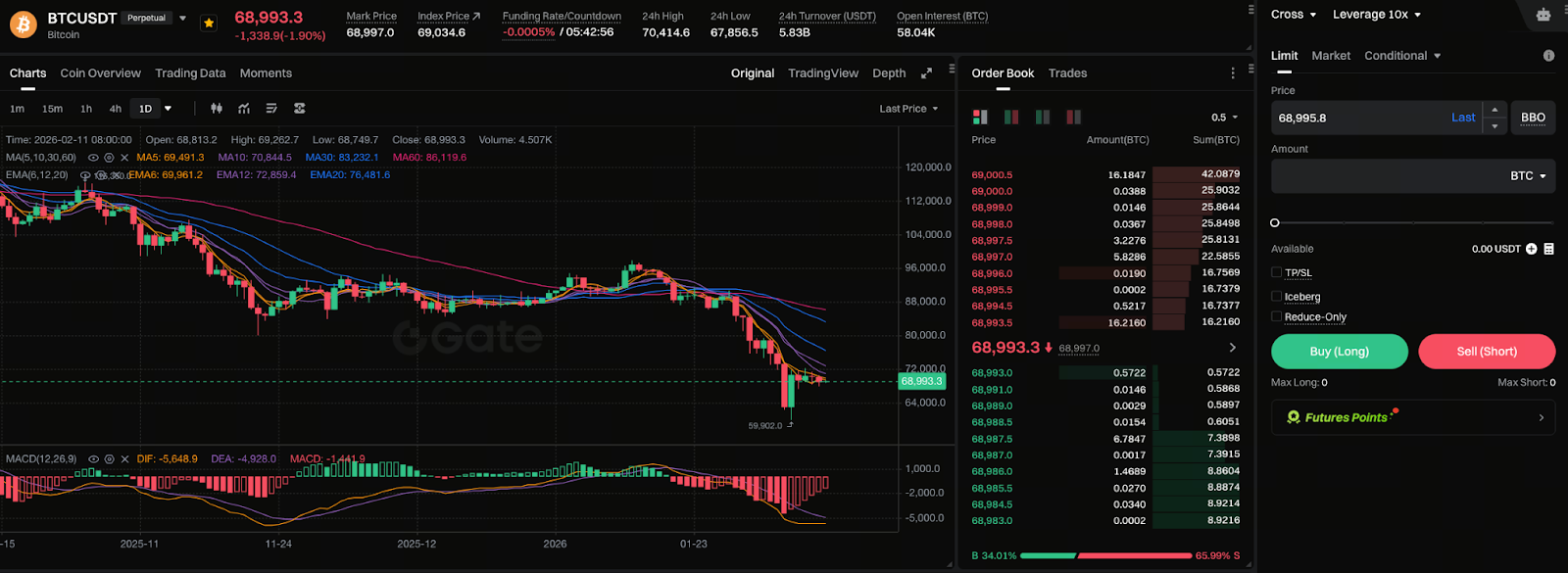1568x573 pixels.
Task: Switch to Trading Data tab
Action: coord(190,73)
